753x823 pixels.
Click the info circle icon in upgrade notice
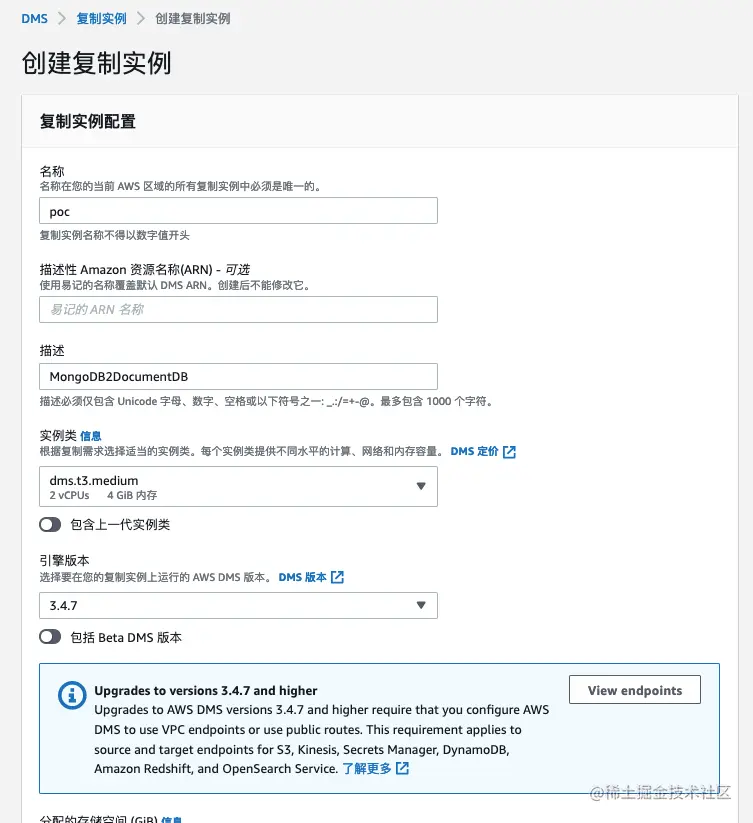coord(72,694)
